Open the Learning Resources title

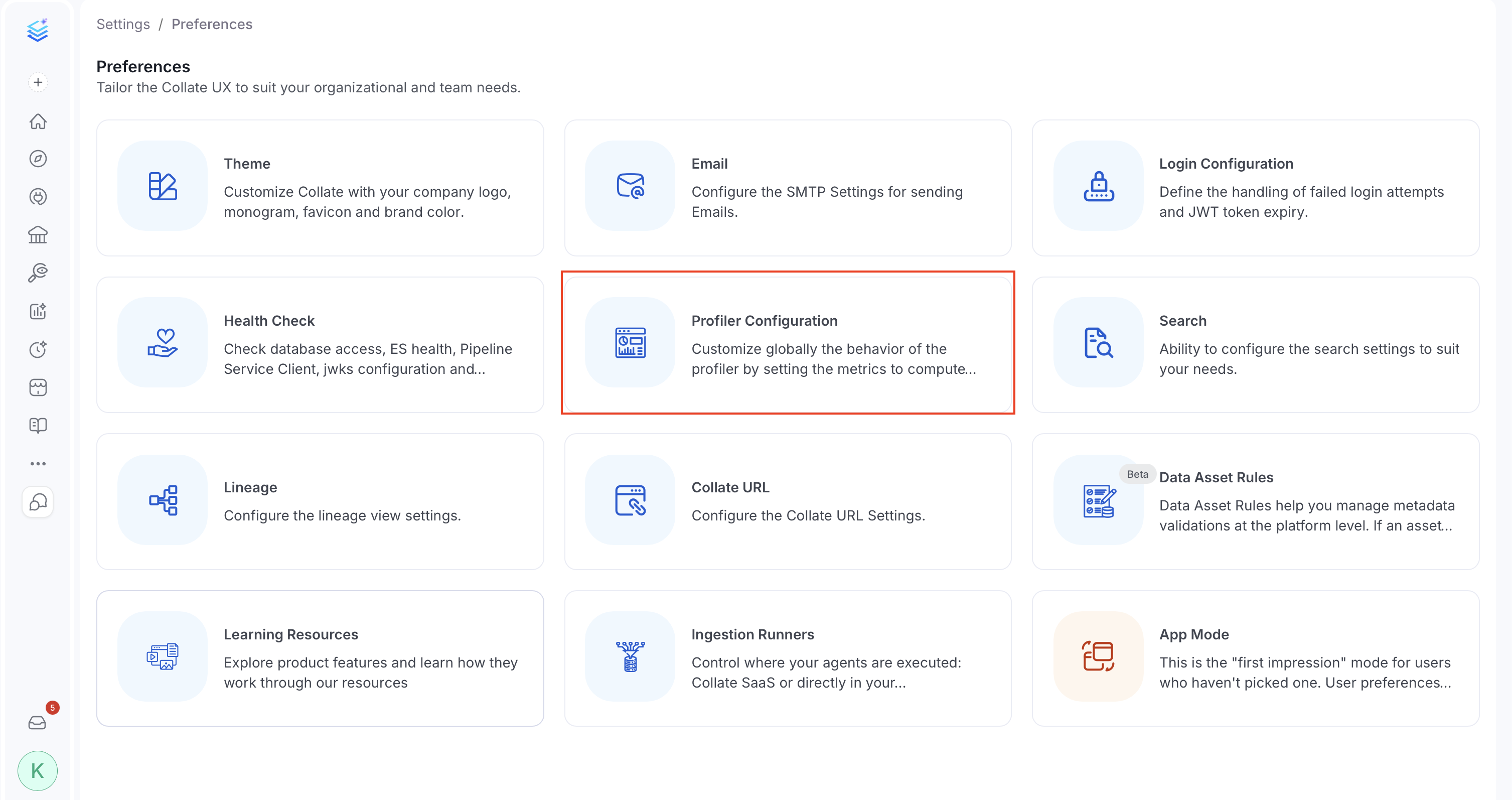290,634
